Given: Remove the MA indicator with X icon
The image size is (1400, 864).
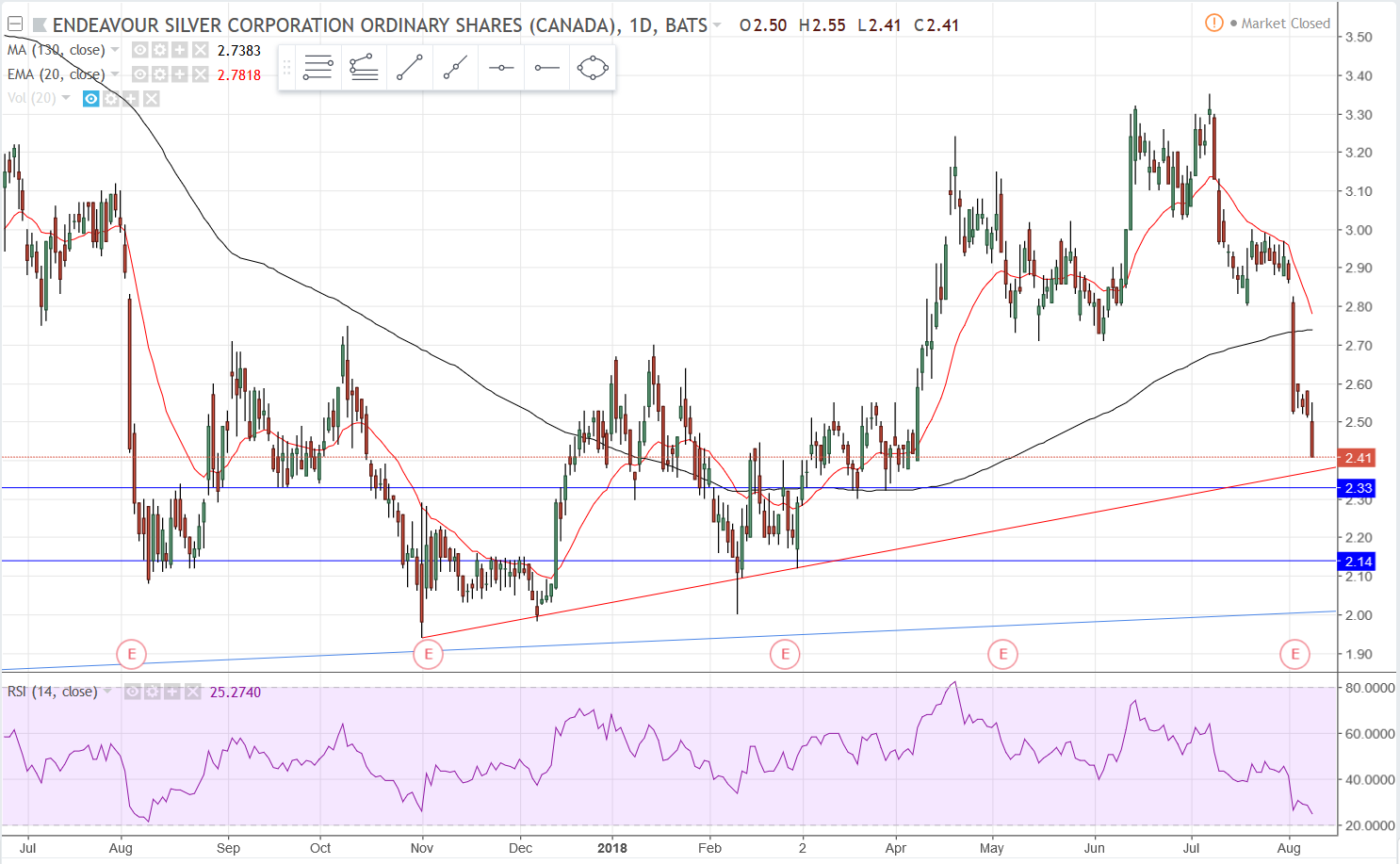Looking at the screenshot, I should click(x=200, y=50).
